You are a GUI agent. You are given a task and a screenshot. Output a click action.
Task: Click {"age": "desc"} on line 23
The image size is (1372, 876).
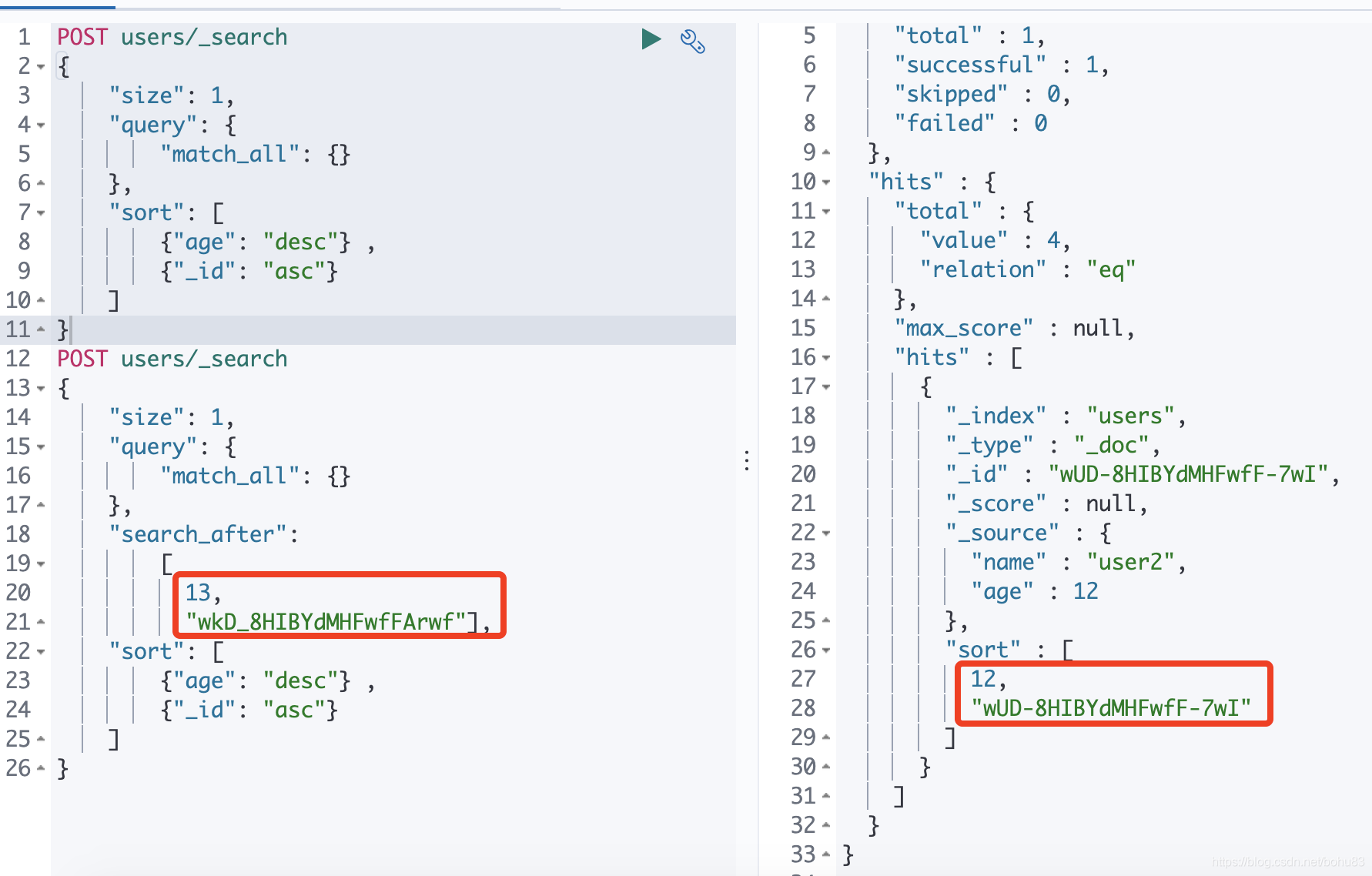coord(256,681)
